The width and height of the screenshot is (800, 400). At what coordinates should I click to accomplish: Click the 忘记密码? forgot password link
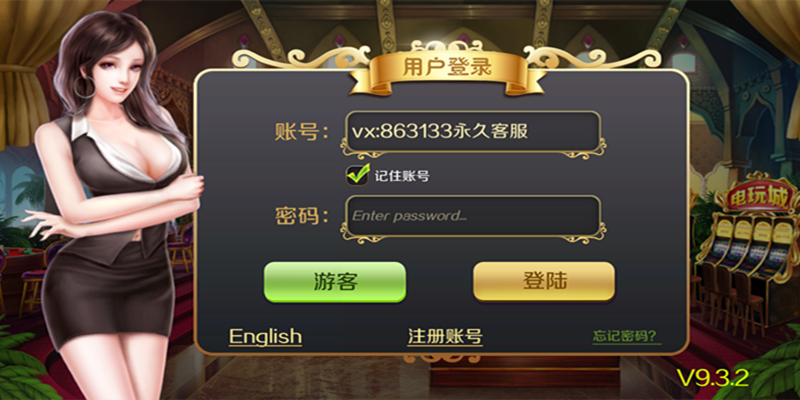(x=627, y=336)
